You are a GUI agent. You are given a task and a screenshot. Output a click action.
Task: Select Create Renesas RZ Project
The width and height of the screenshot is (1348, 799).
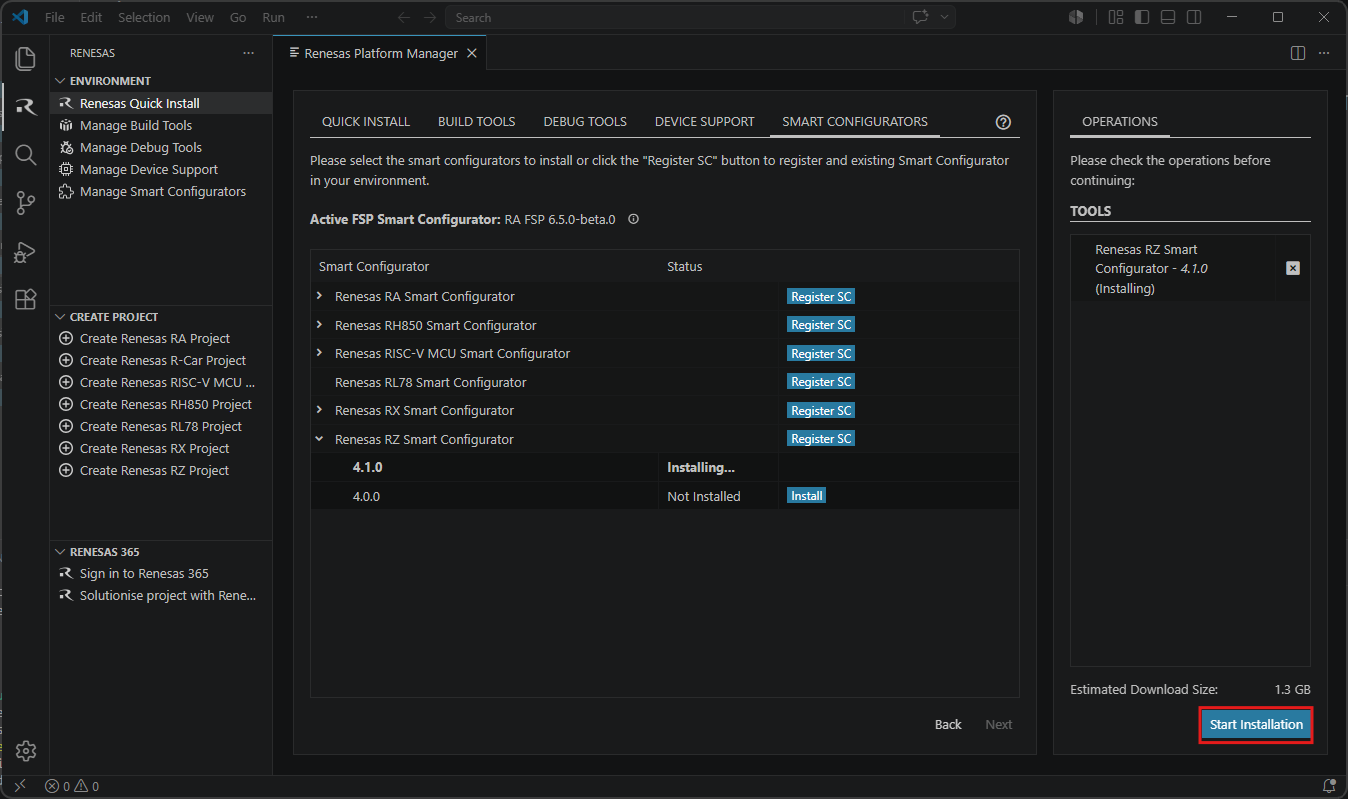point(161,470)
